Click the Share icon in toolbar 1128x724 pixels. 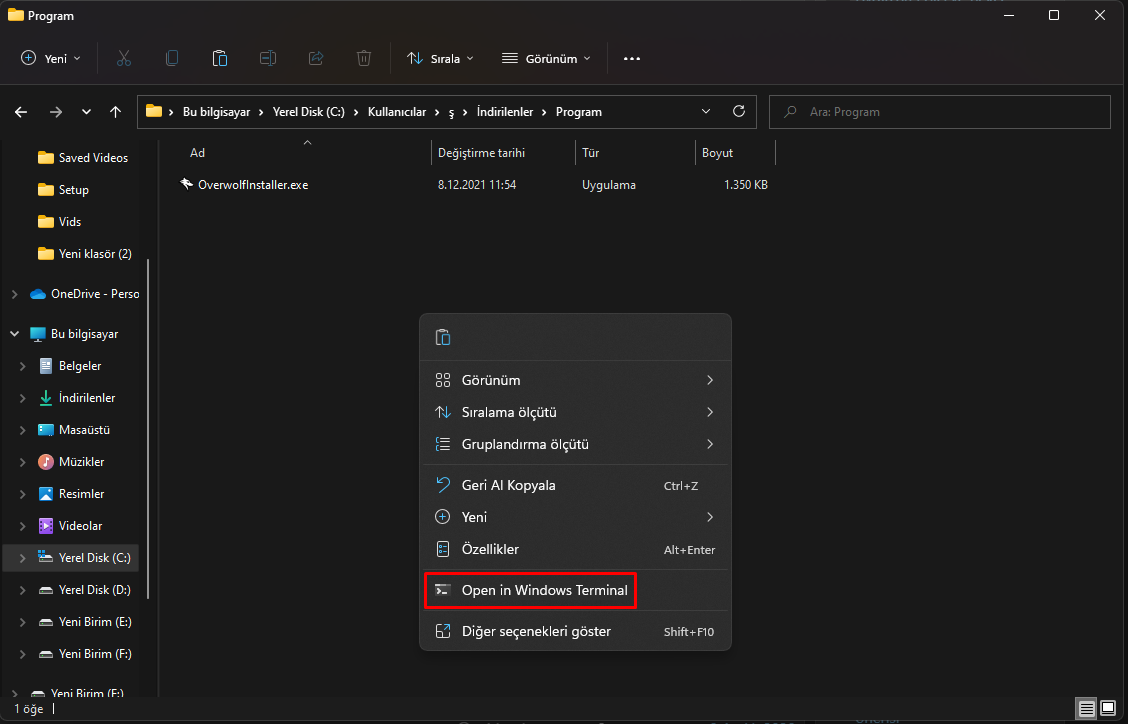pyautogui.click(x=316, y=58)
